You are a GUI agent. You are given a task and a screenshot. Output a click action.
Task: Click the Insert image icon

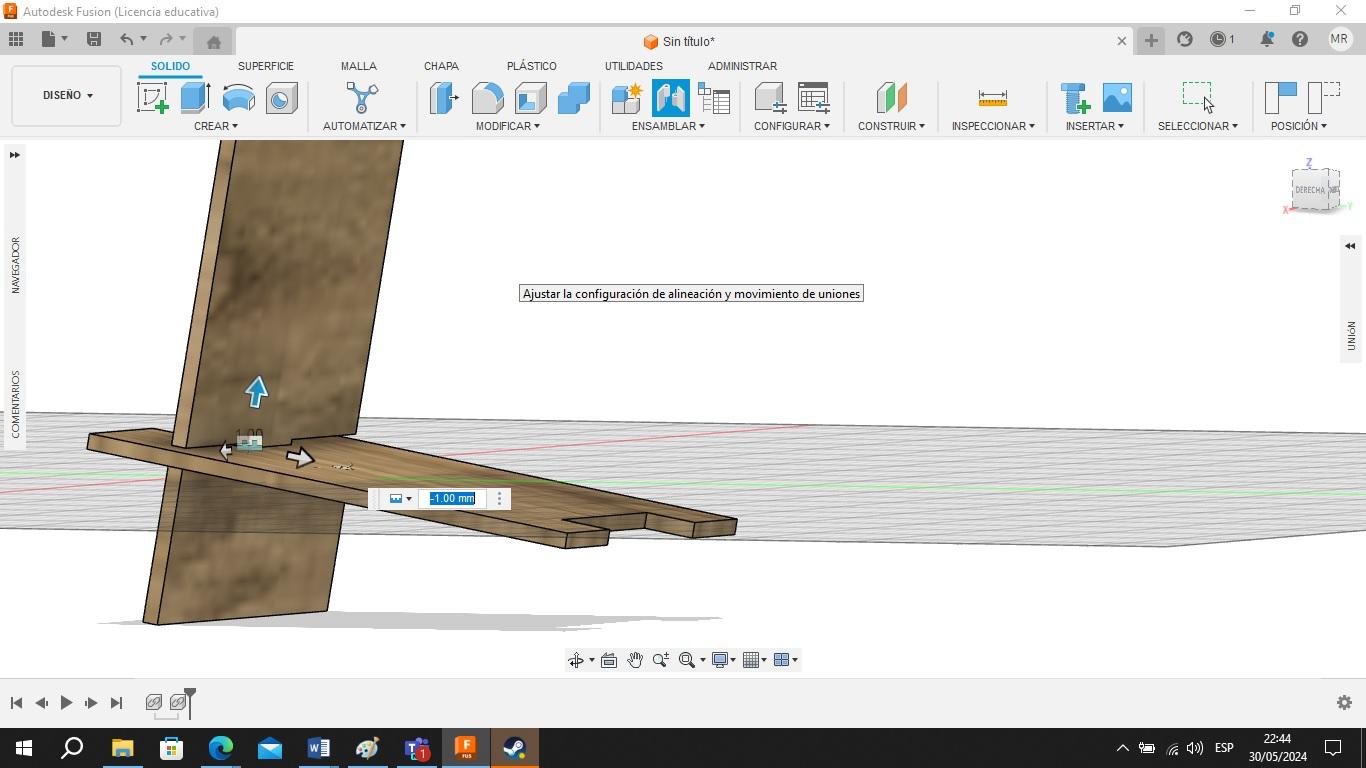coord(1117,98)
